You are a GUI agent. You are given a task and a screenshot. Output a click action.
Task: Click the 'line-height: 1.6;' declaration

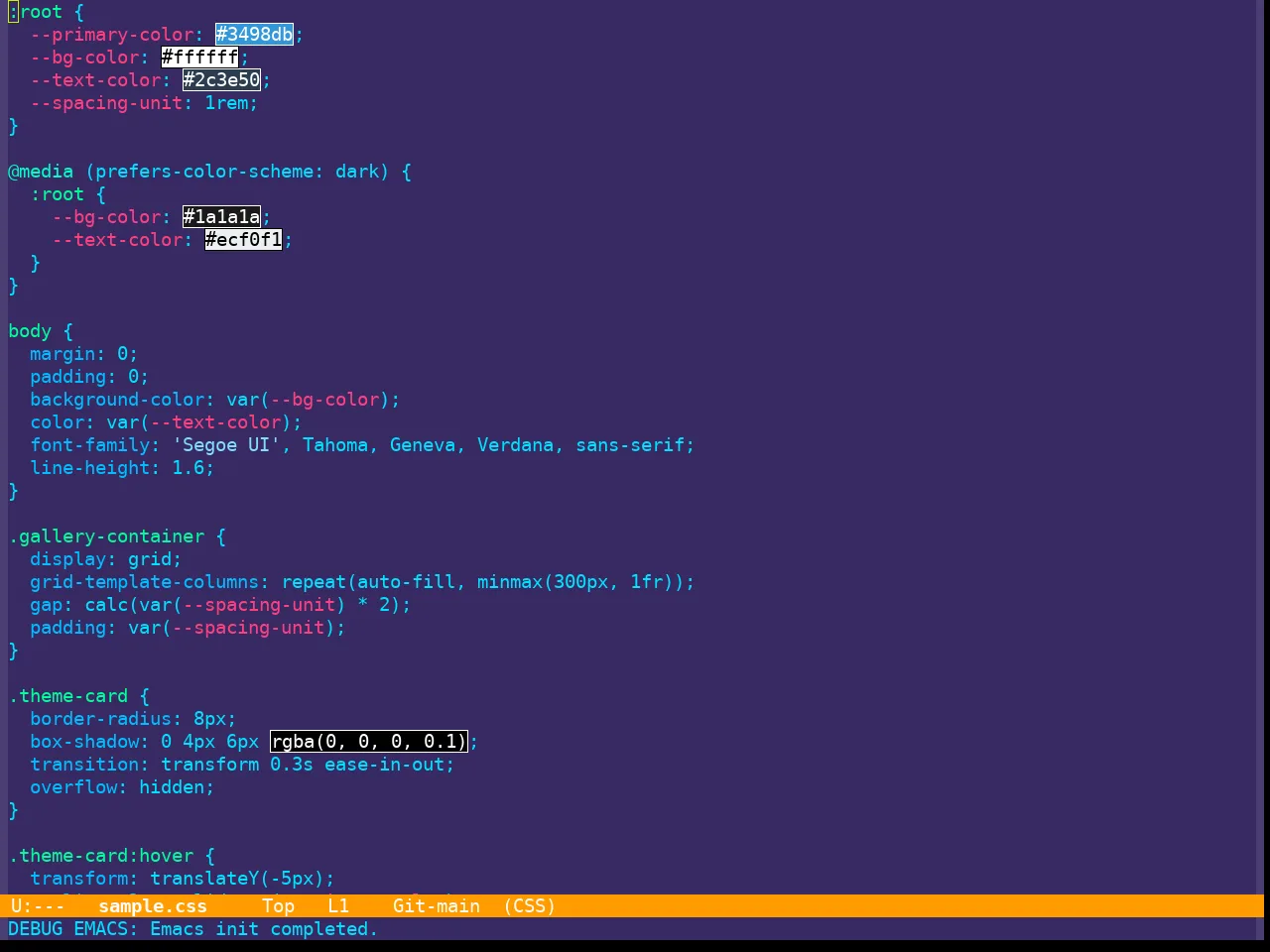coord(122,468)
